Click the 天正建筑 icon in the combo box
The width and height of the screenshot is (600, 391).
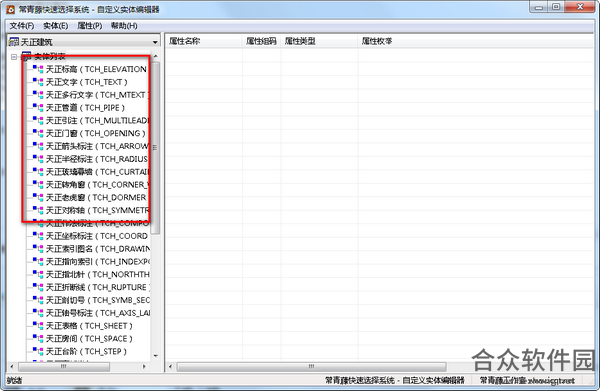pos(14,42)
